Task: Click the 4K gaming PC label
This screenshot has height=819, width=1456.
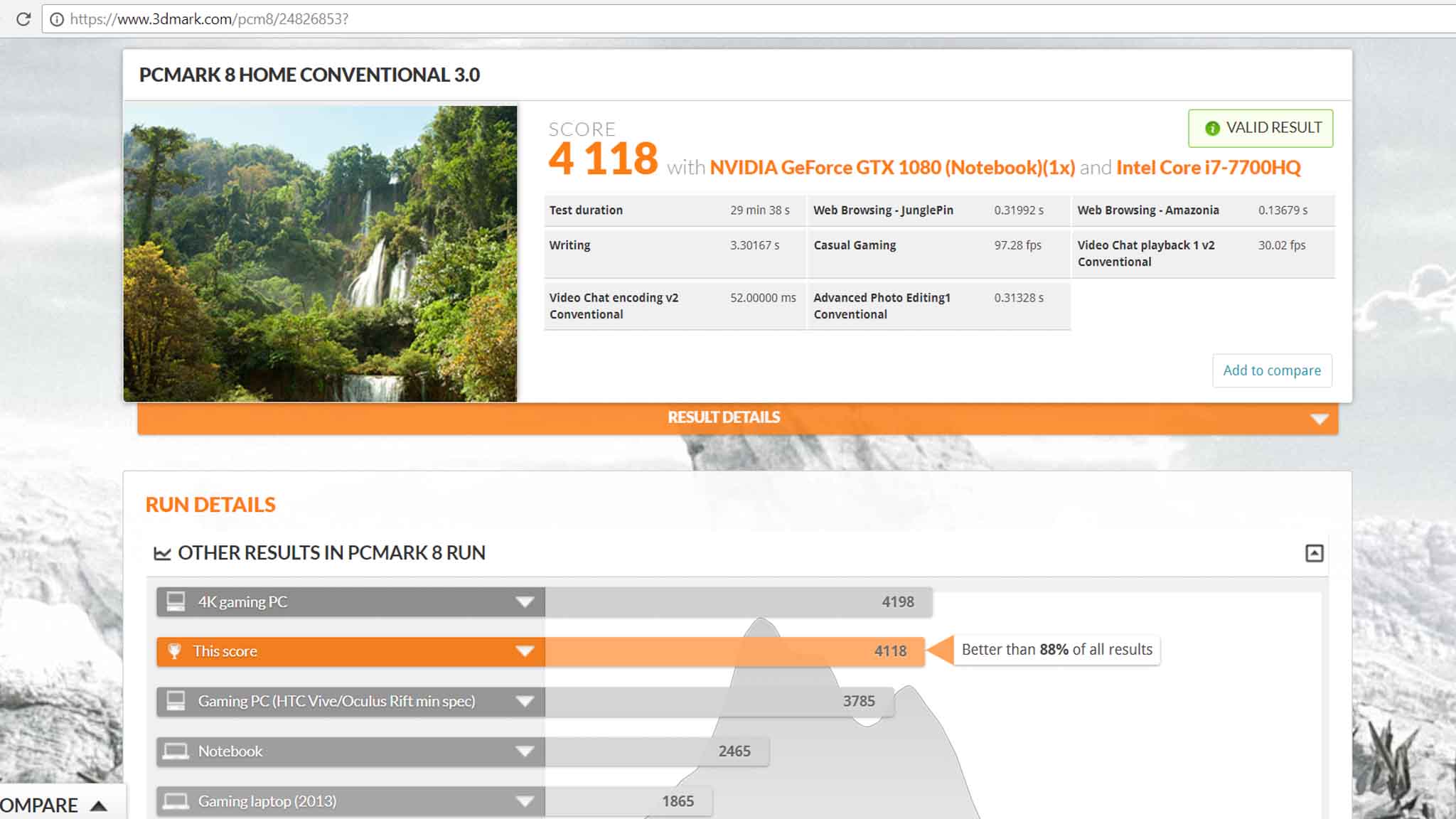Action: 242,602
